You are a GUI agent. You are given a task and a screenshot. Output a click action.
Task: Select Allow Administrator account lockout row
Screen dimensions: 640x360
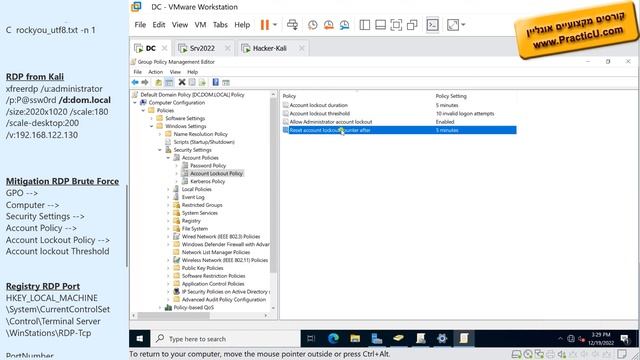(x=399, y=122)
